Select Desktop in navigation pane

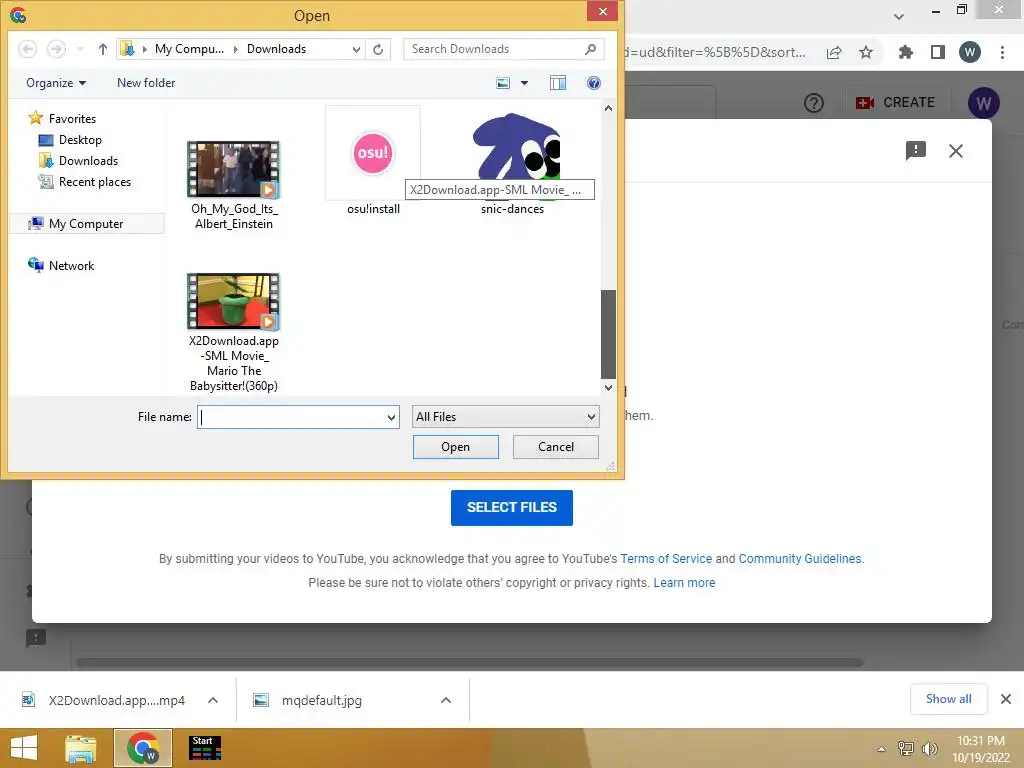(x=80, y=140)
